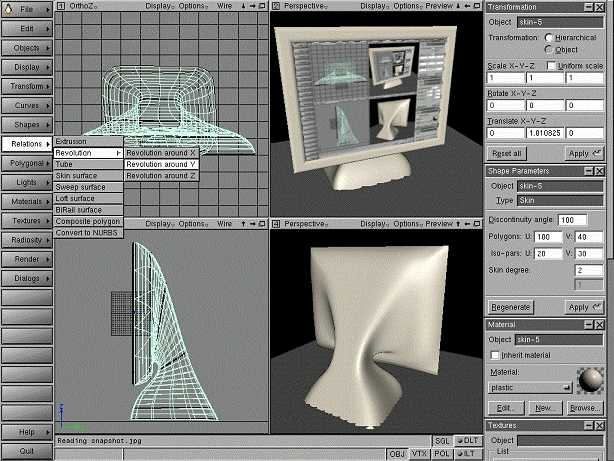Toggle the ILT status indicator

click(467, 454)
